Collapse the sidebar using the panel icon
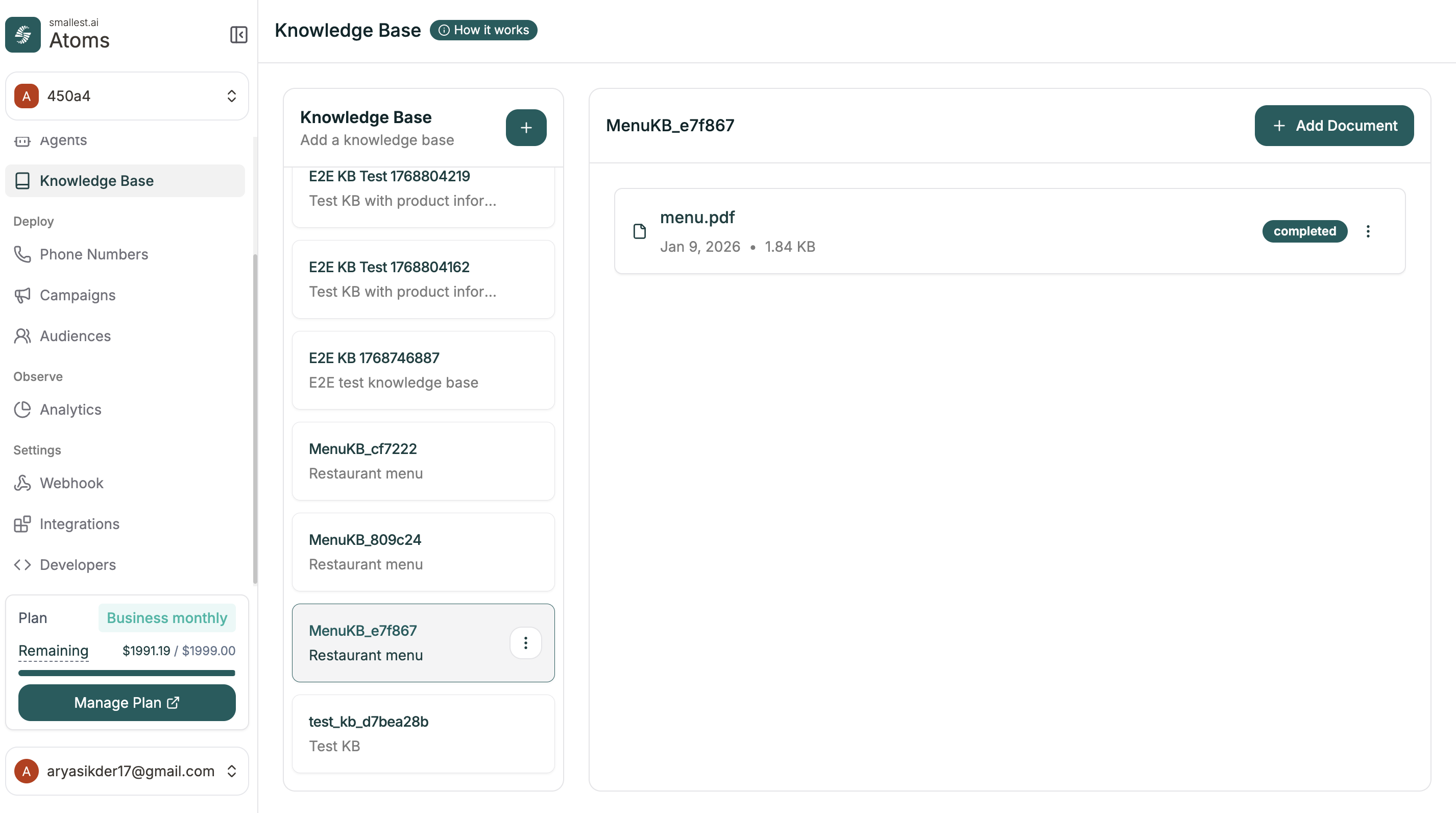 click(238, 35)
